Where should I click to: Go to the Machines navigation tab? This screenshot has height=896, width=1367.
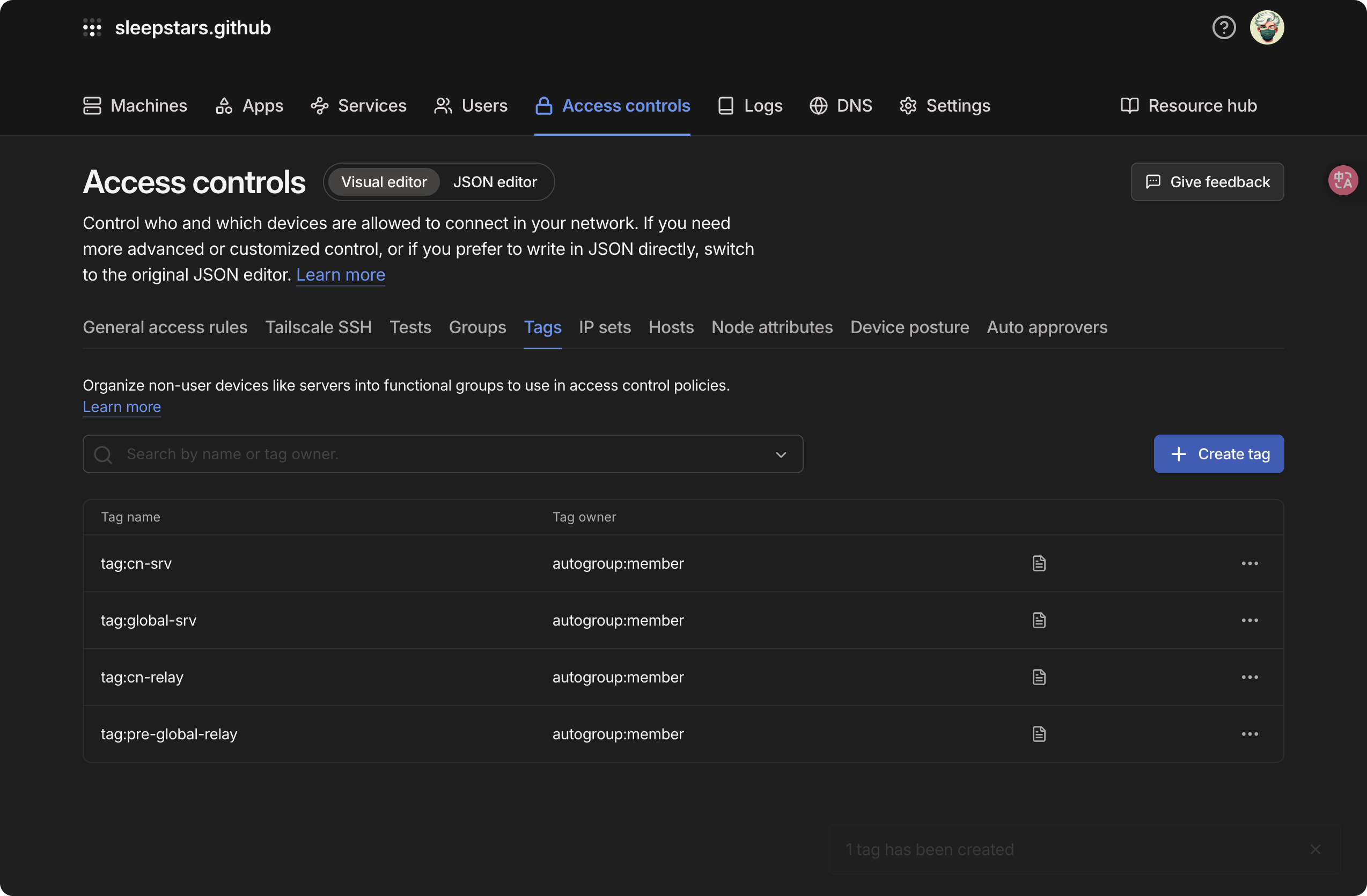coord(136,106)
